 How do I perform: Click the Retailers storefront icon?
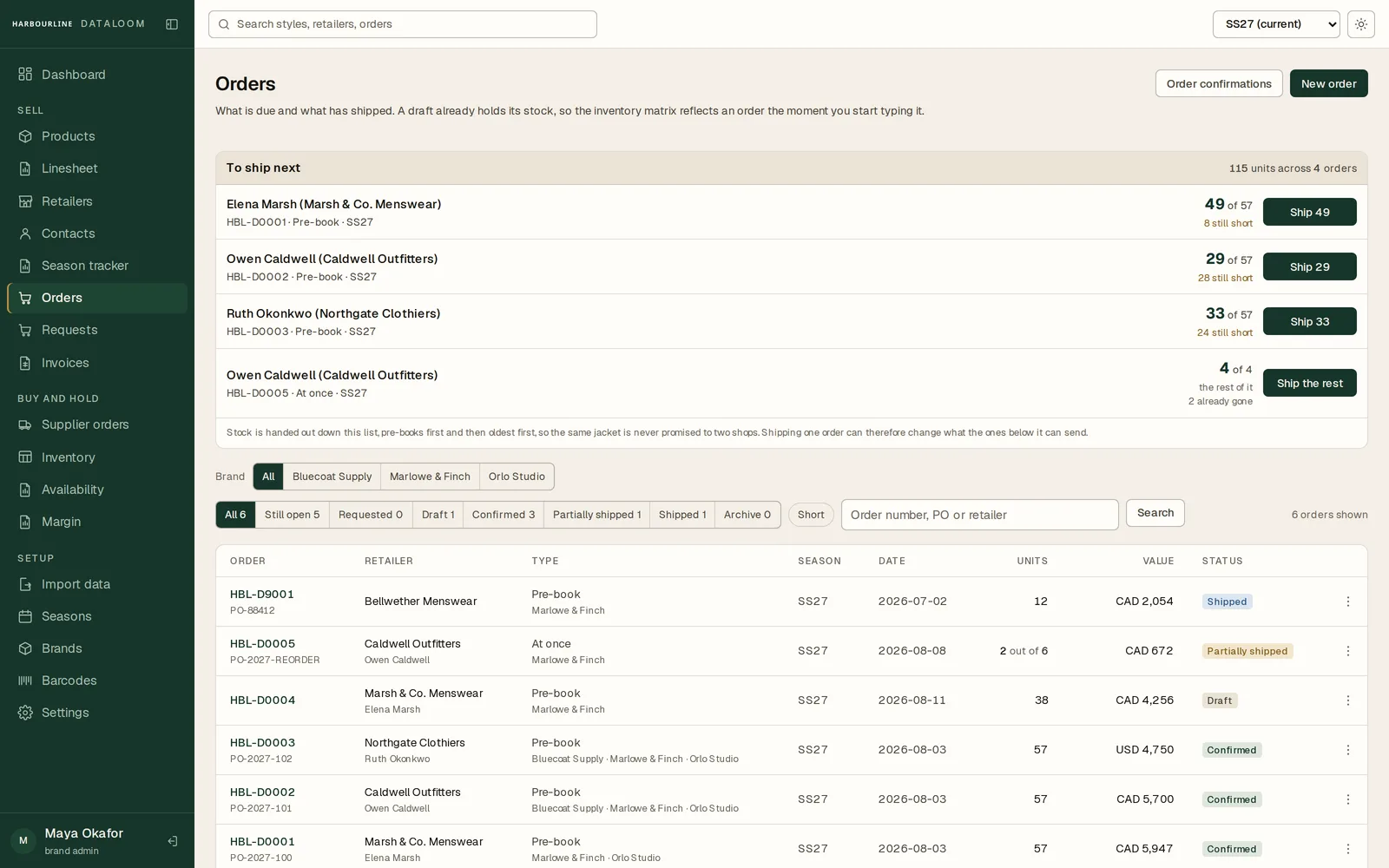(x=25, y=201)
